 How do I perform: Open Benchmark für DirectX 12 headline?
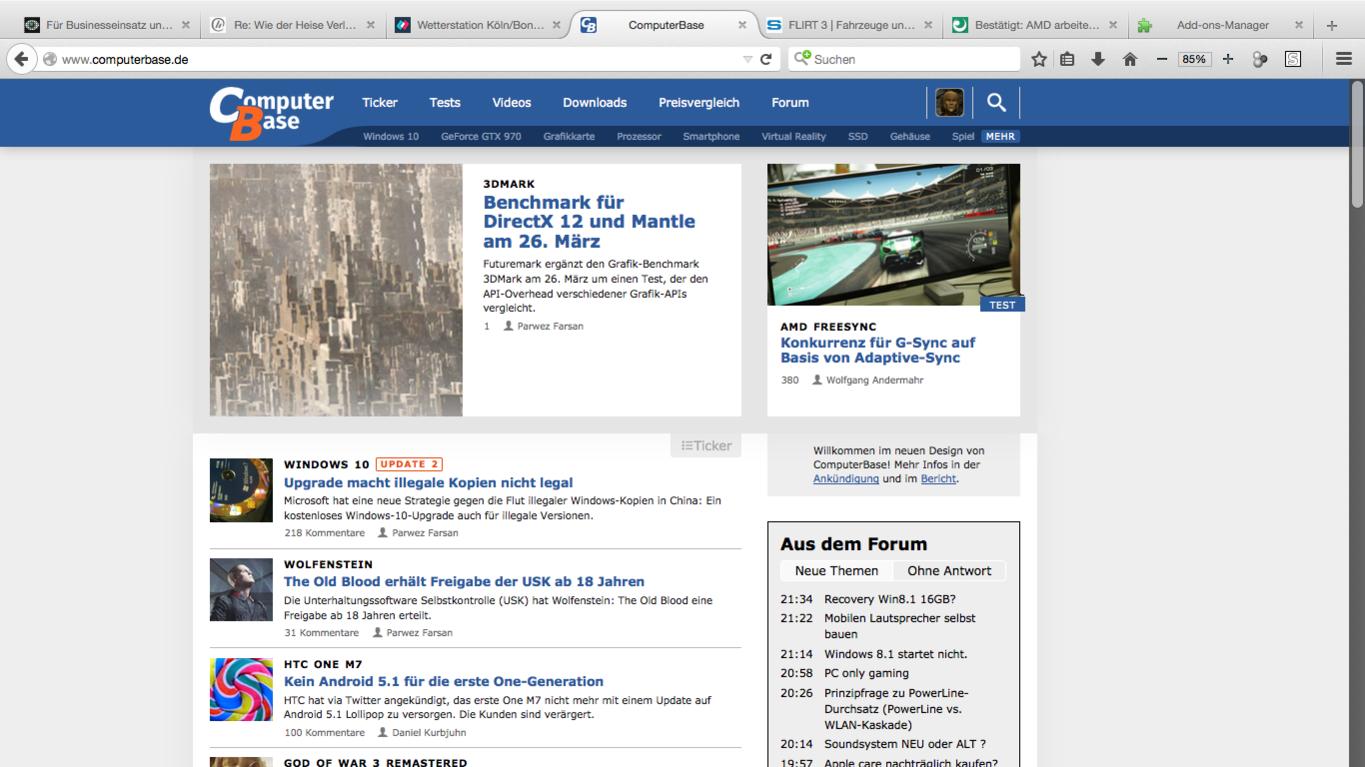coord(588,221)
